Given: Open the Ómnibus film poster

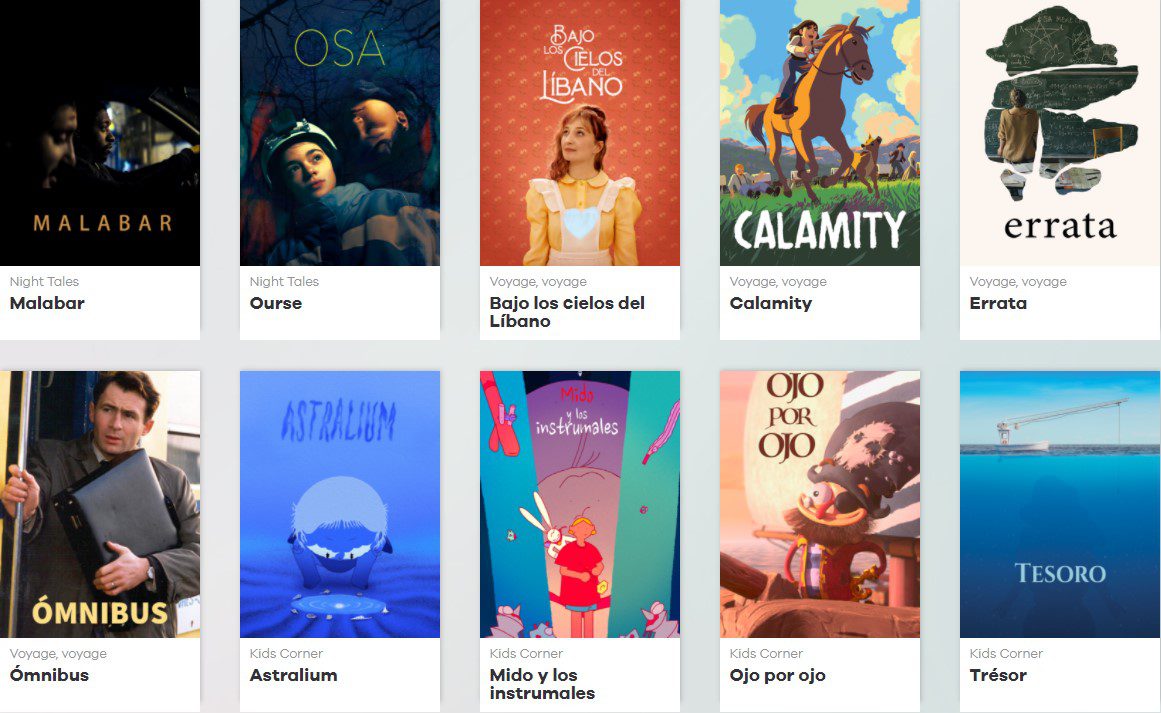Looking at the screenshot, I should pyautogui.click(x=100, y=504).
